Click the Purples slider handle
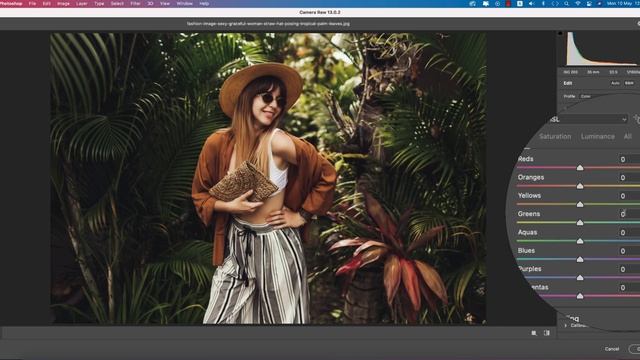 [580, 278]
